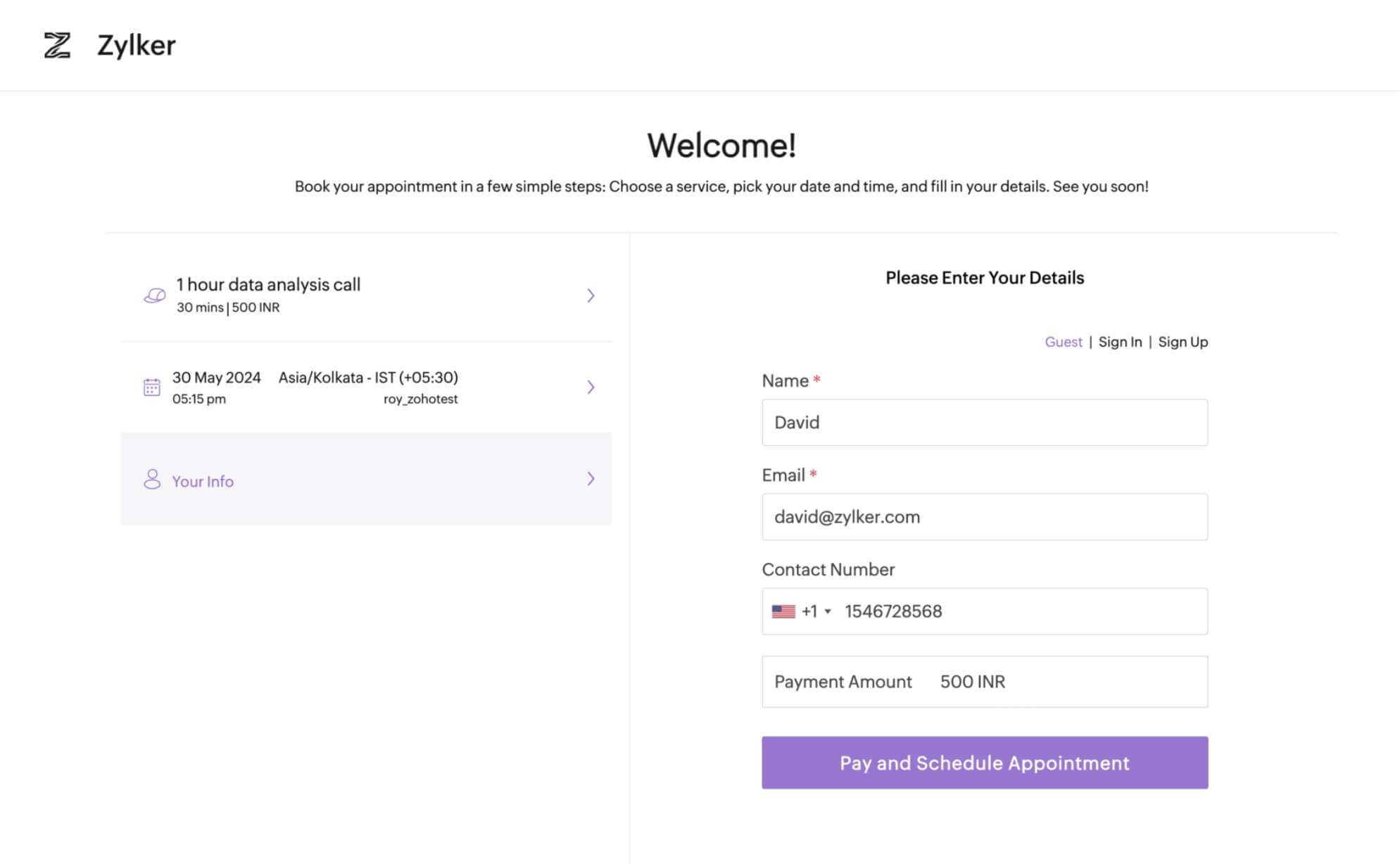Expand the Your Info row chevron
The image size is (1400, 864).
coord(591,479)
